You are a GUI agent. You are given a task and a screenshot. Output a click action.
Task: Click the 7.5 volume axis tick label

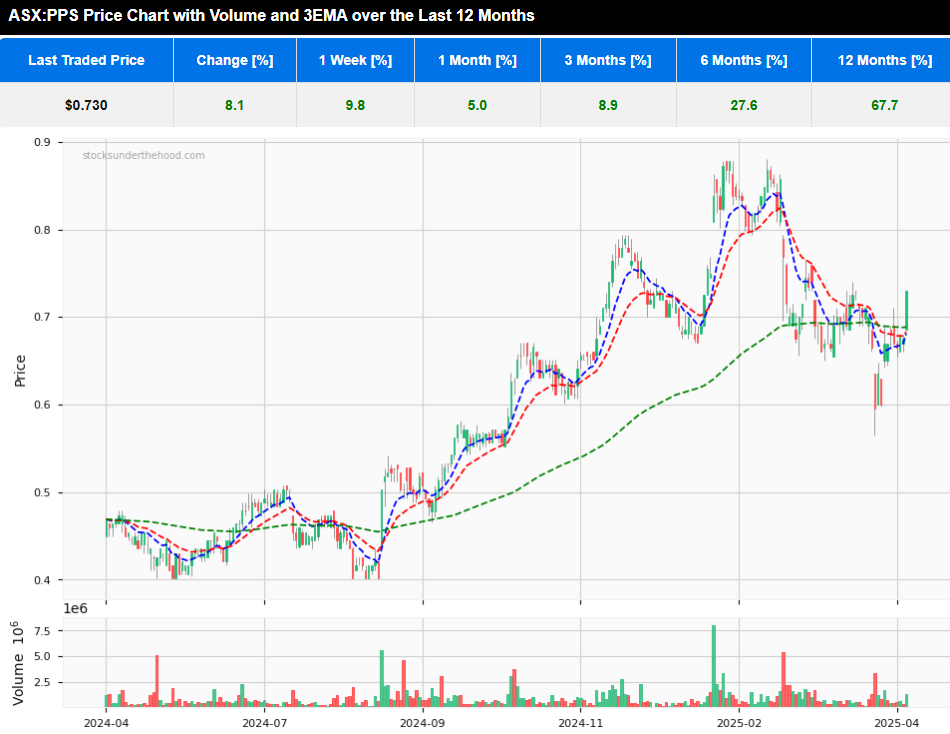(x=42, y=631)
